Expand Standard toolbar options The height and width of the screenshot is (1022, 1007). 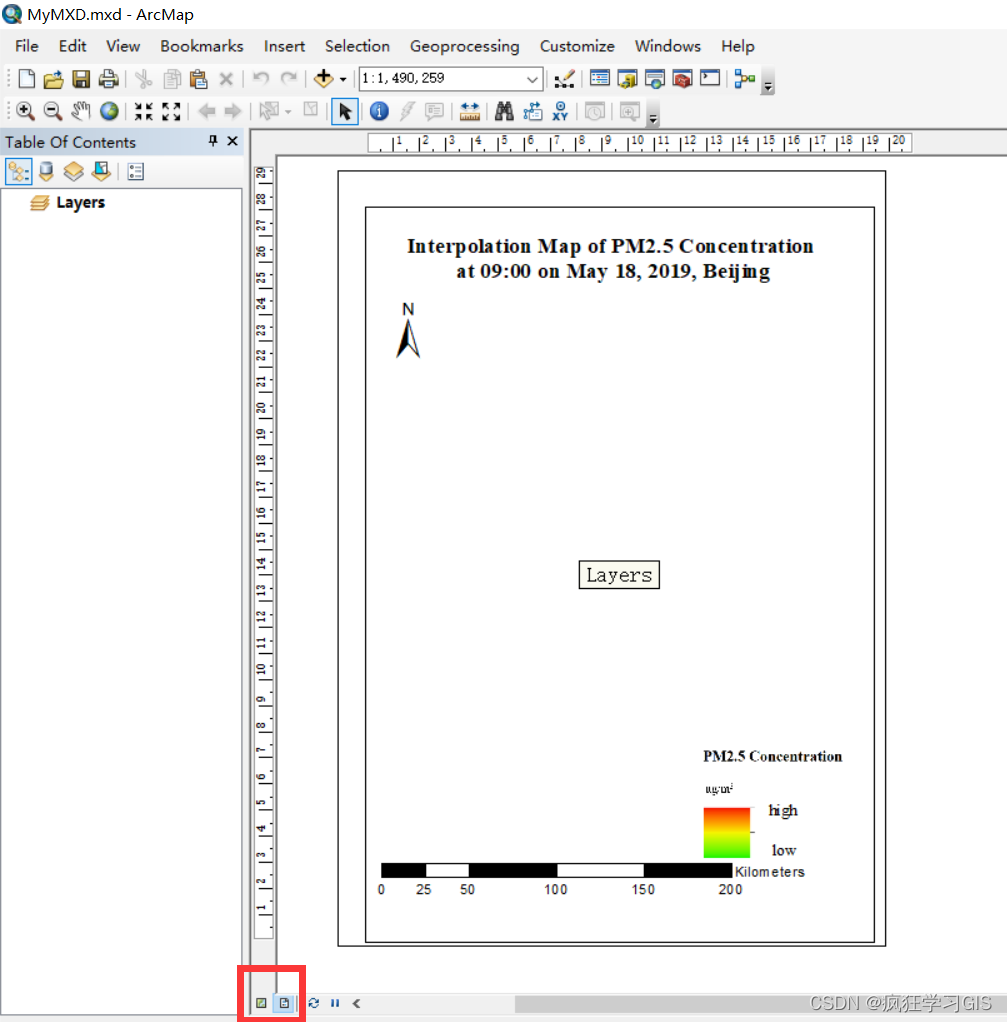pyautogui.click(x=768, y=83)
